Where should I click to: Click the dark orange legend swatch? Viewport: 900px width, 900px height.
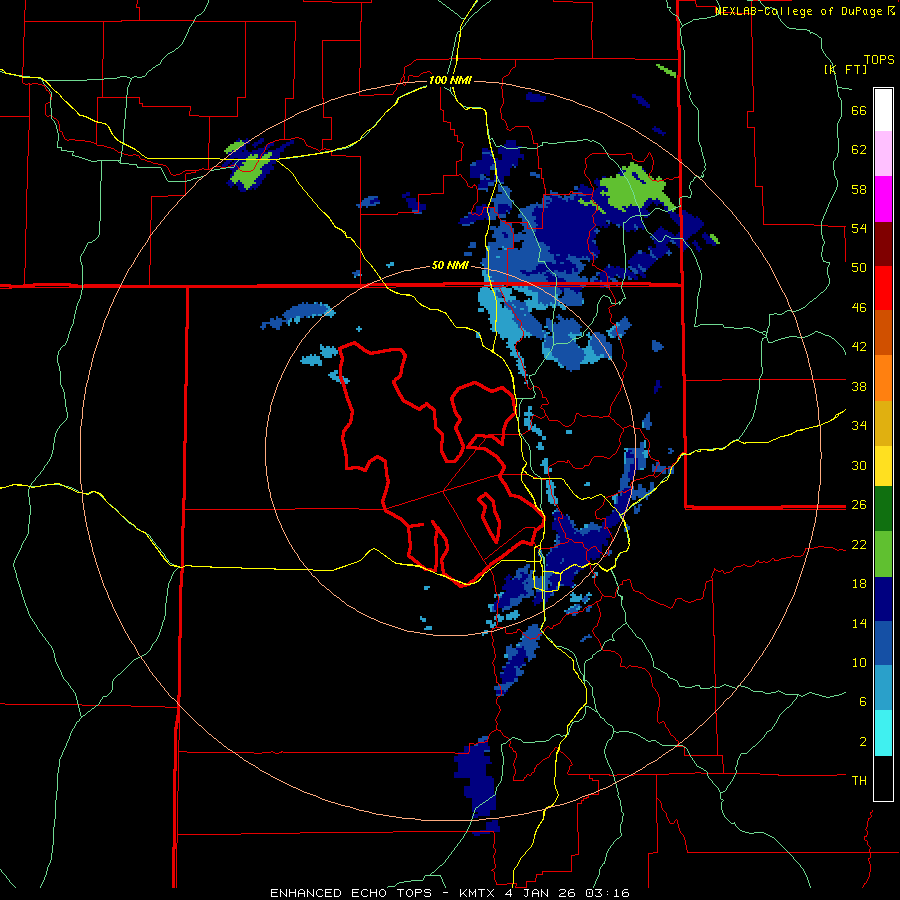[x=883, y=332]
